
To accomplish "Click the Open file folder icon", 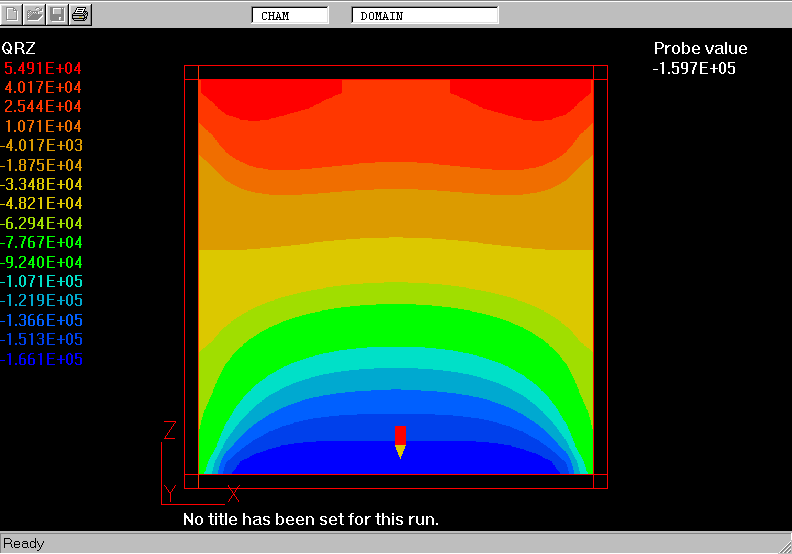I will (x=35, y=14).
